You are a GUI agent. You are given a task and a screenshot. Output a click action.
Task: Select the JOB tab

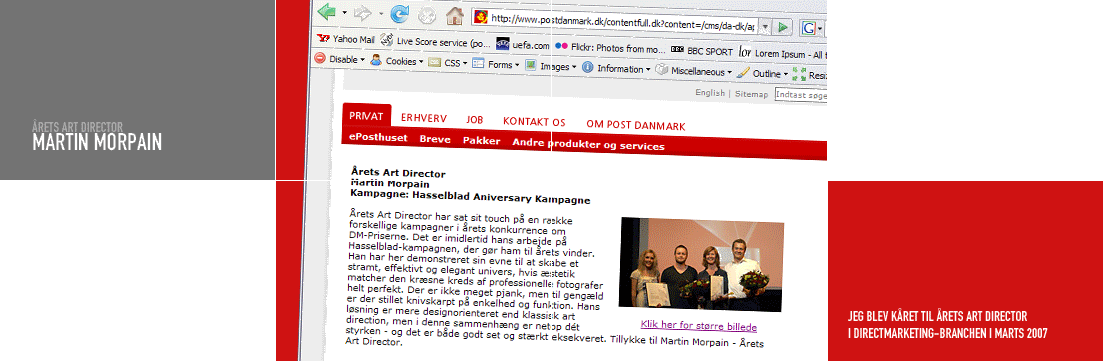tap(475, 120)
